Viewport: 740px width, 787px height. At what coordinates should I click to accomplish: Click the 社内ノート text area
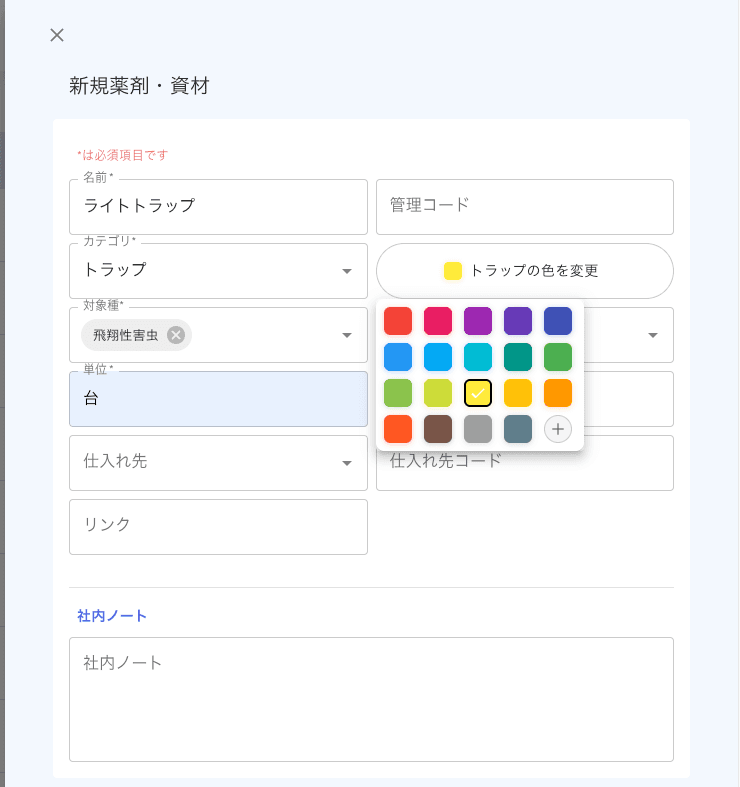click(371, 699)
